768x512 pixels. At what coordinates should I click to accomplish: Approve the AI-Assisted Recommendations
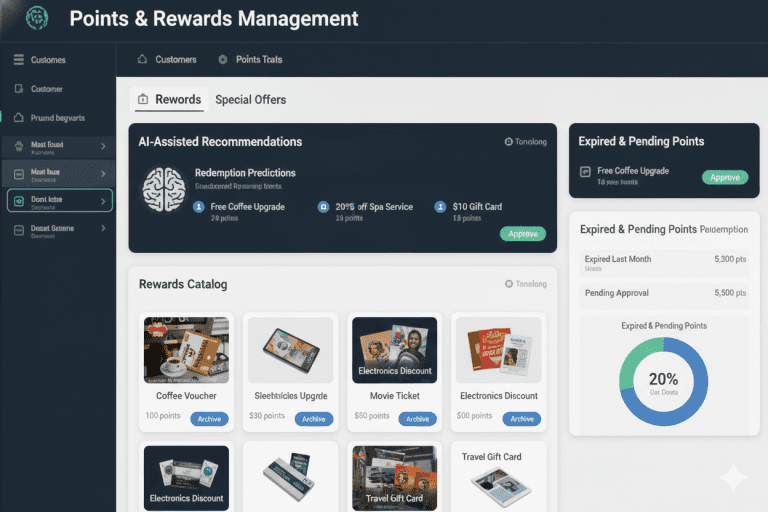click(522, 234)
